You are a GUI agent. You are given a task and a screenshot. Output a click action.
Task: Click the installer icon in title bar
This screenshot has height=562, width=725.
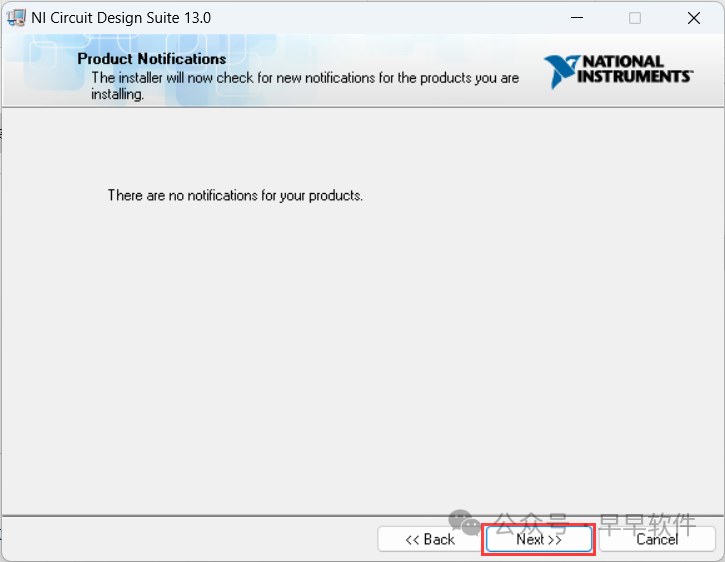[16, 18]
